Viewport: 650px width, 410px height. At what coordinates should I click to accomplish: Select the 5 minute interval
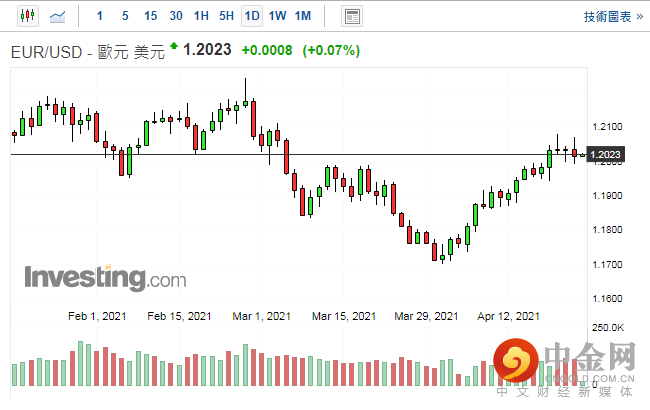[x=125, y=16]
